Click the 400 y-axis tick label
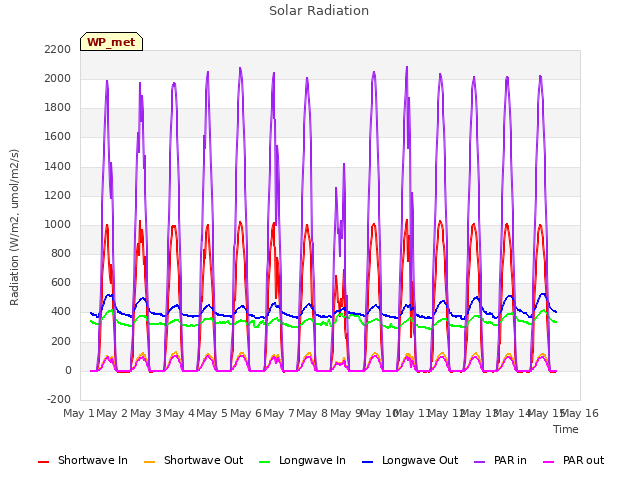640x480 pixels. (x=61, y=312)
